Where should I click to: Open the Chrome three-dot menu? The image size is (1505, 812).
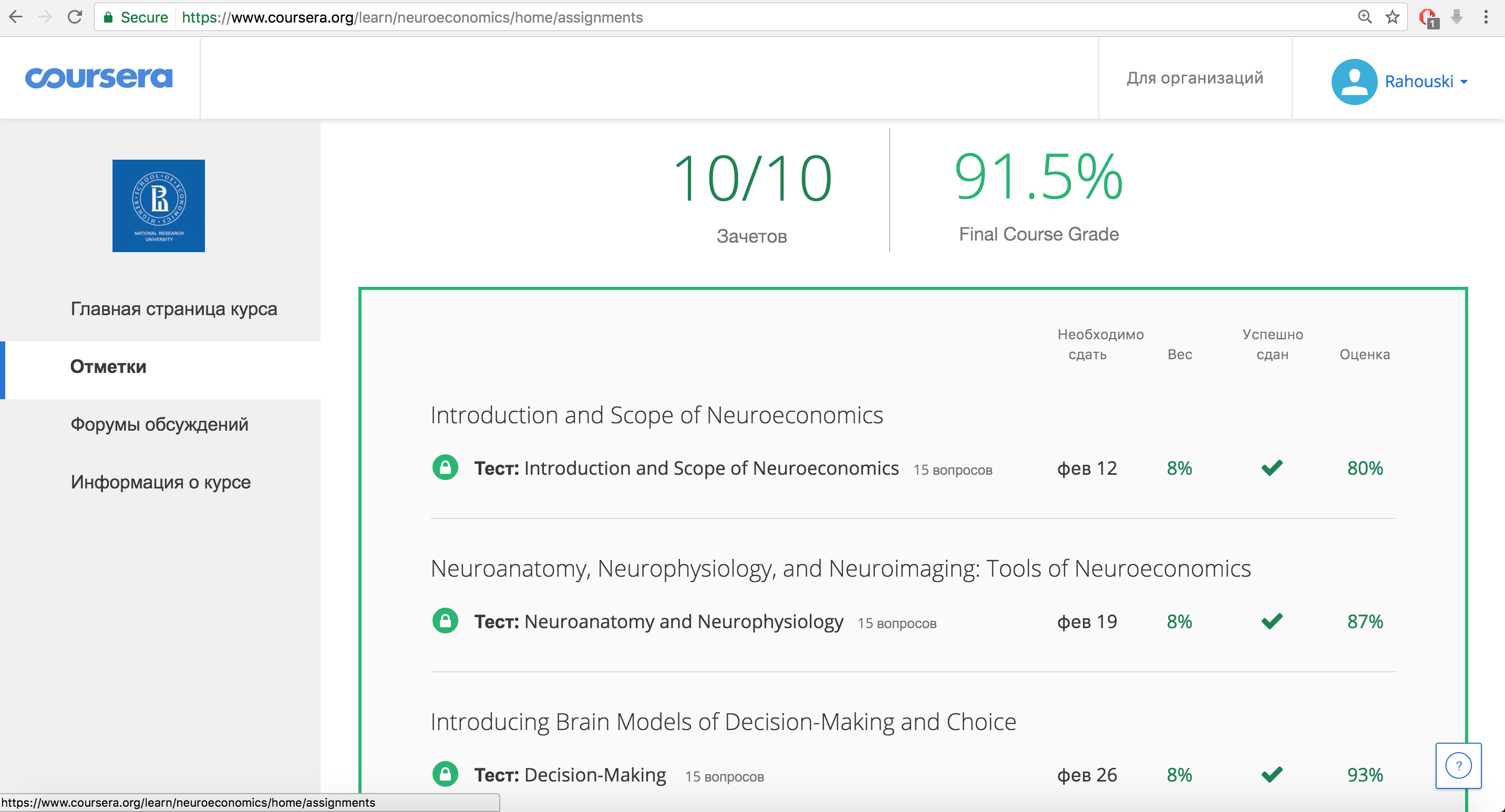point(1486,17)
